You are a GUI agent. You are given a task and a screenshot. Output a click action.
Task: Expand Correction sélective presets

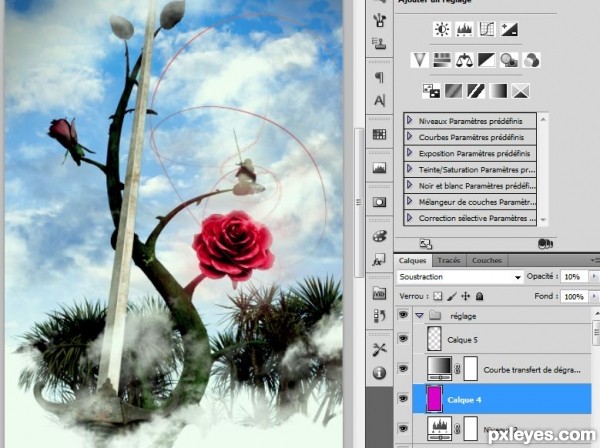coord(409,217)
